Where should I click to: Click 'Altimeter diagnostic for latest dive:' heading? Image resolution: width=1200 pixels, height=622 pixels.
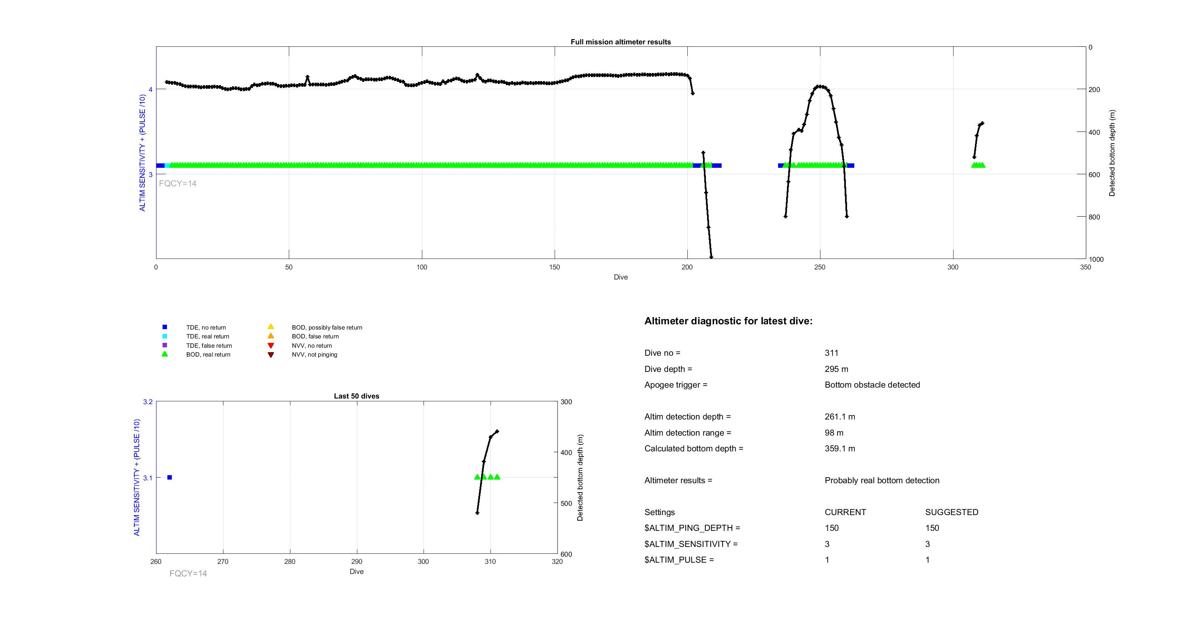click(728, 321)
